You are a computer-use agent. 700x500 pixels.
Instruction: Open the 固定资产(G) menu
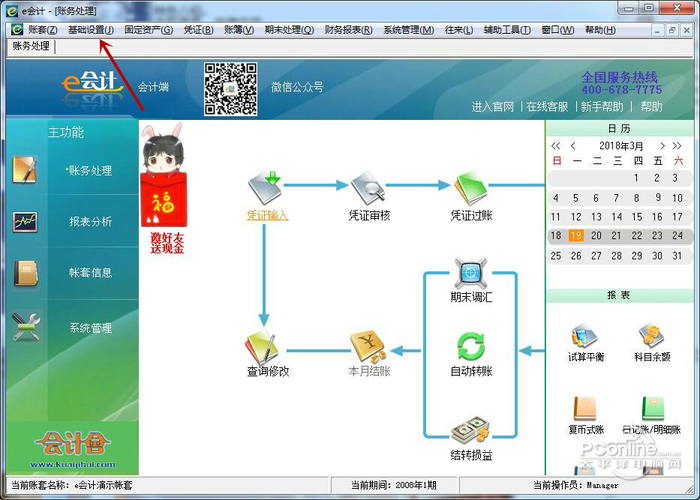pyautogui.click(x=149, y=30)
